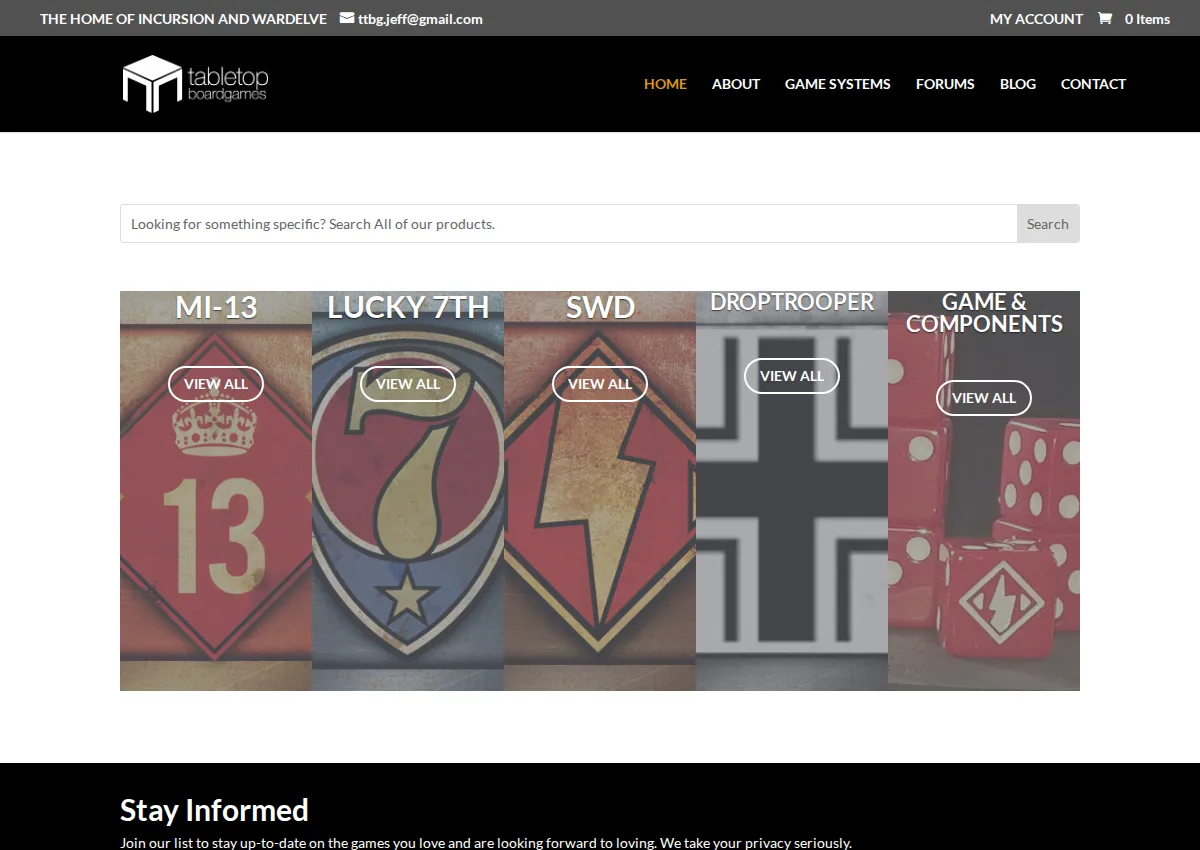The width and height of the screenshot is (1200, 850).
Task: Click the LUCKY 7TH heading
Action: point(408,307)
